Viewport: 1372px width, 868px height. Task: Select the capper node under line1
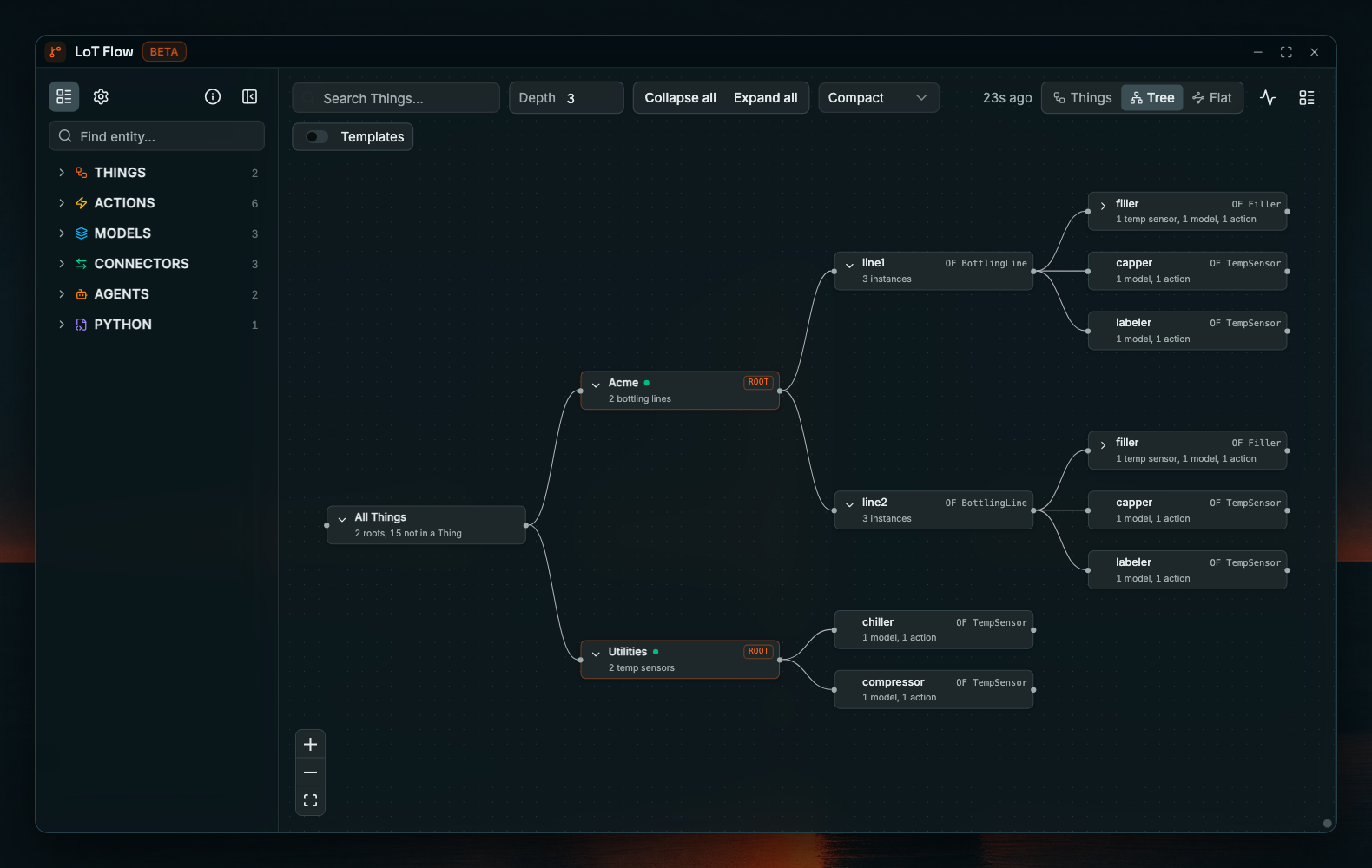pos(1187,271)
